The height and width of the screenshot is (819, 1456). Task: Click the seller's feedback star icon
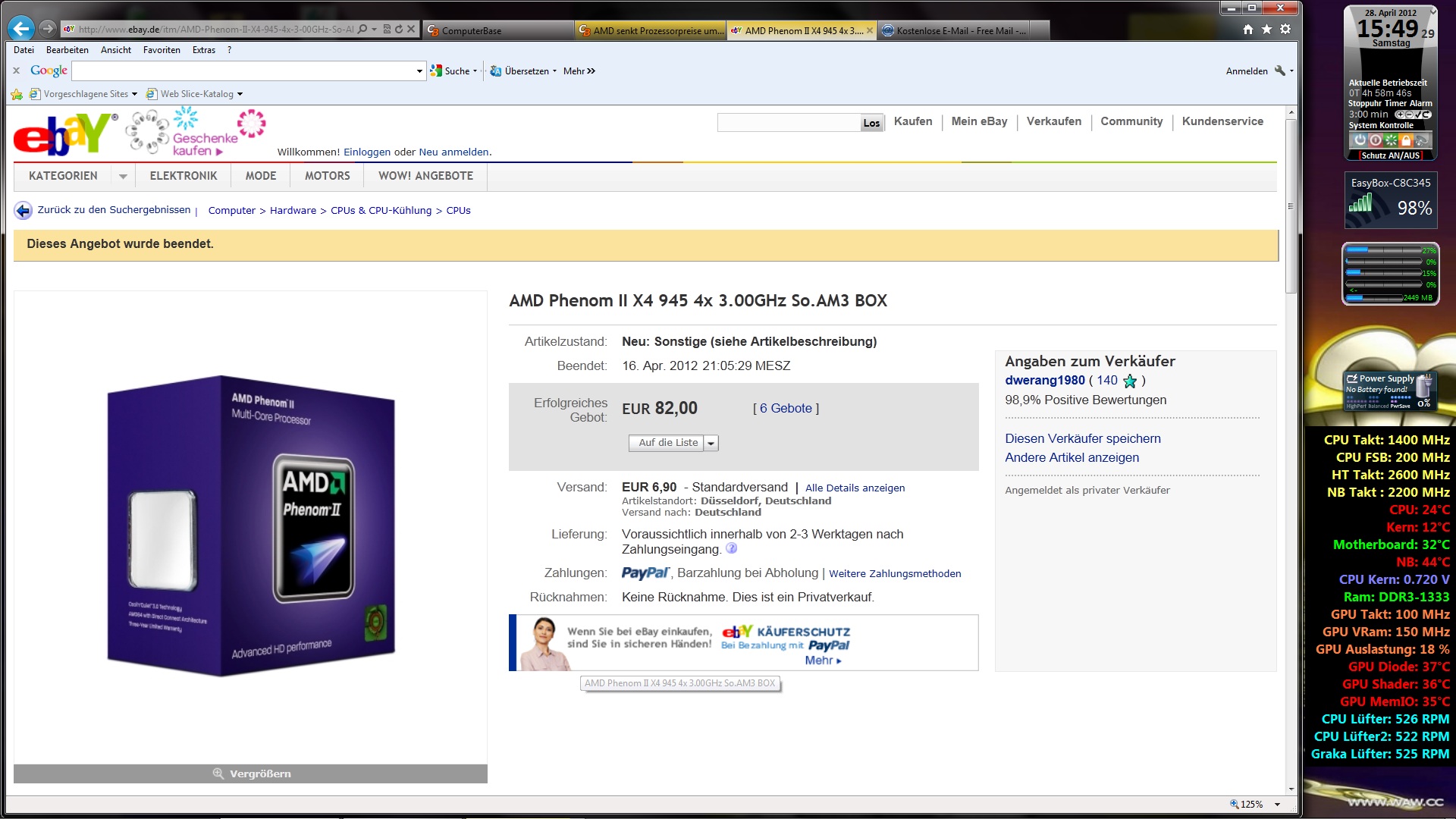pyautogui.click(x=1130, y=381)
